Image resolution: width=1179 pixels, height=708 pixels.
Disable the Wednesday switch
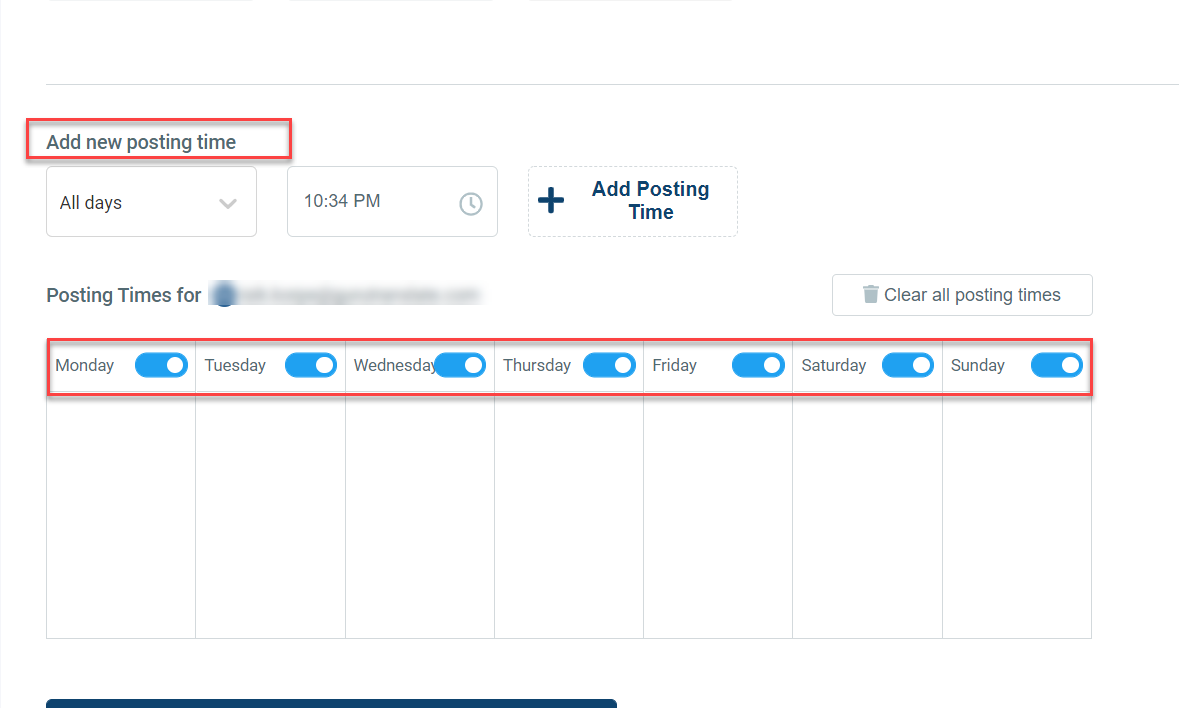pyautogui.click(x=460, y=365)
